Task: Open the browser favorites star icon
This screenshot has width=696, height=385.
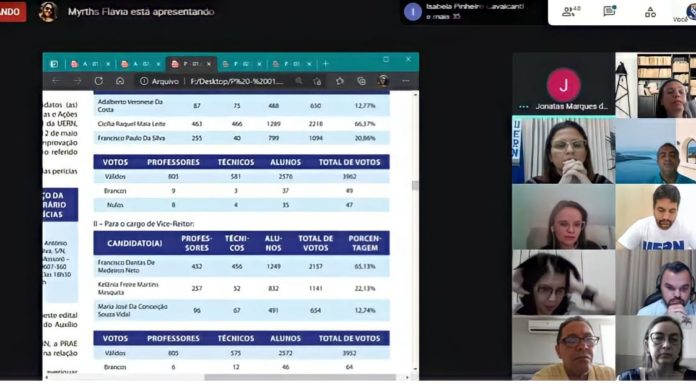Action: [340, 81]
